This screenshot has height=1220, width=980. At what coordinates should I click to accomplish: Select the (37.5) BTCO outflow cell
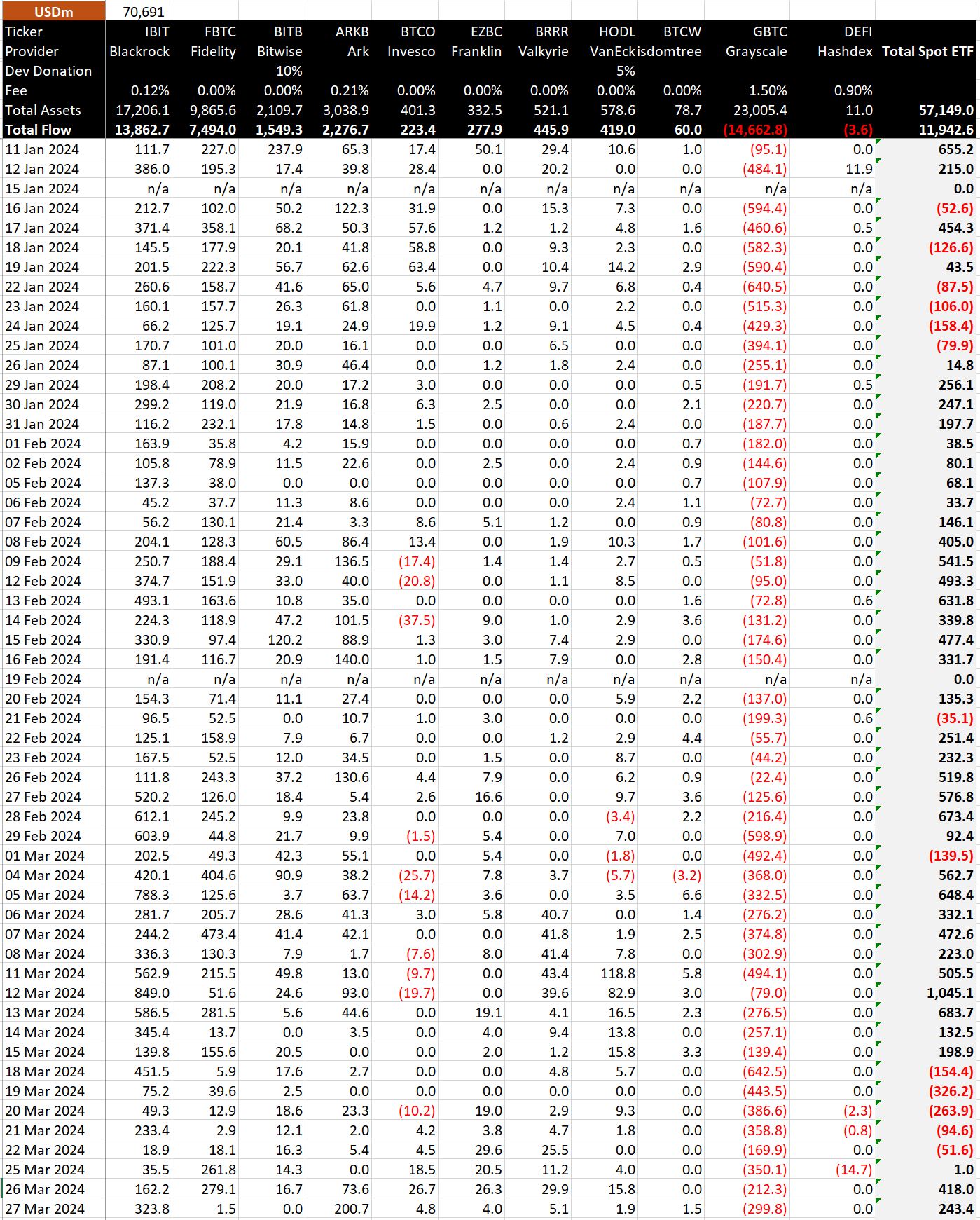pyautogui.click(x=417, y=620)
